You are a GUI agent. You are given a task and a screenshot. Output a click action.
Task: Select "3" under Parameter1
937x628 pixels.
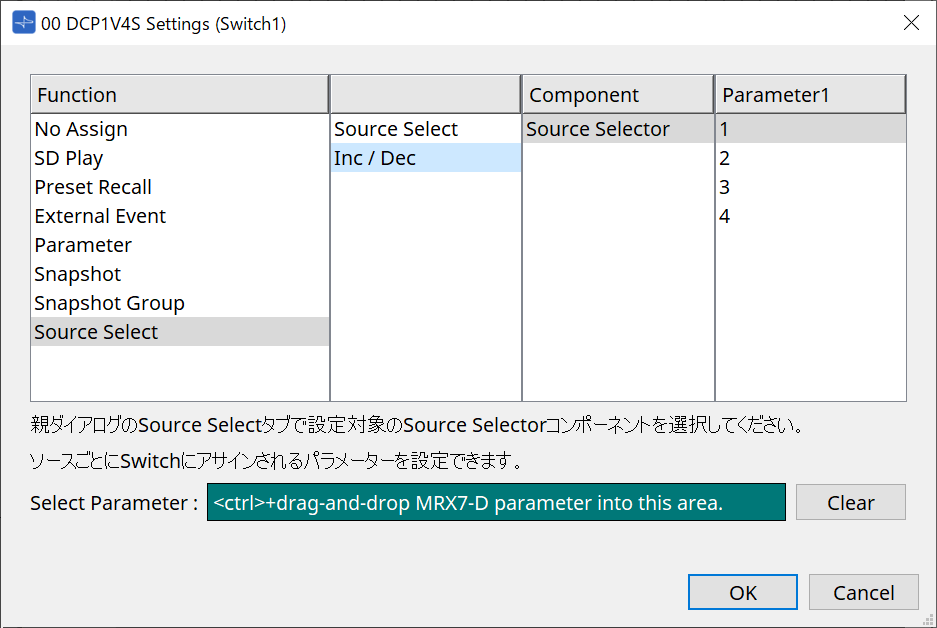coord(725,187)
